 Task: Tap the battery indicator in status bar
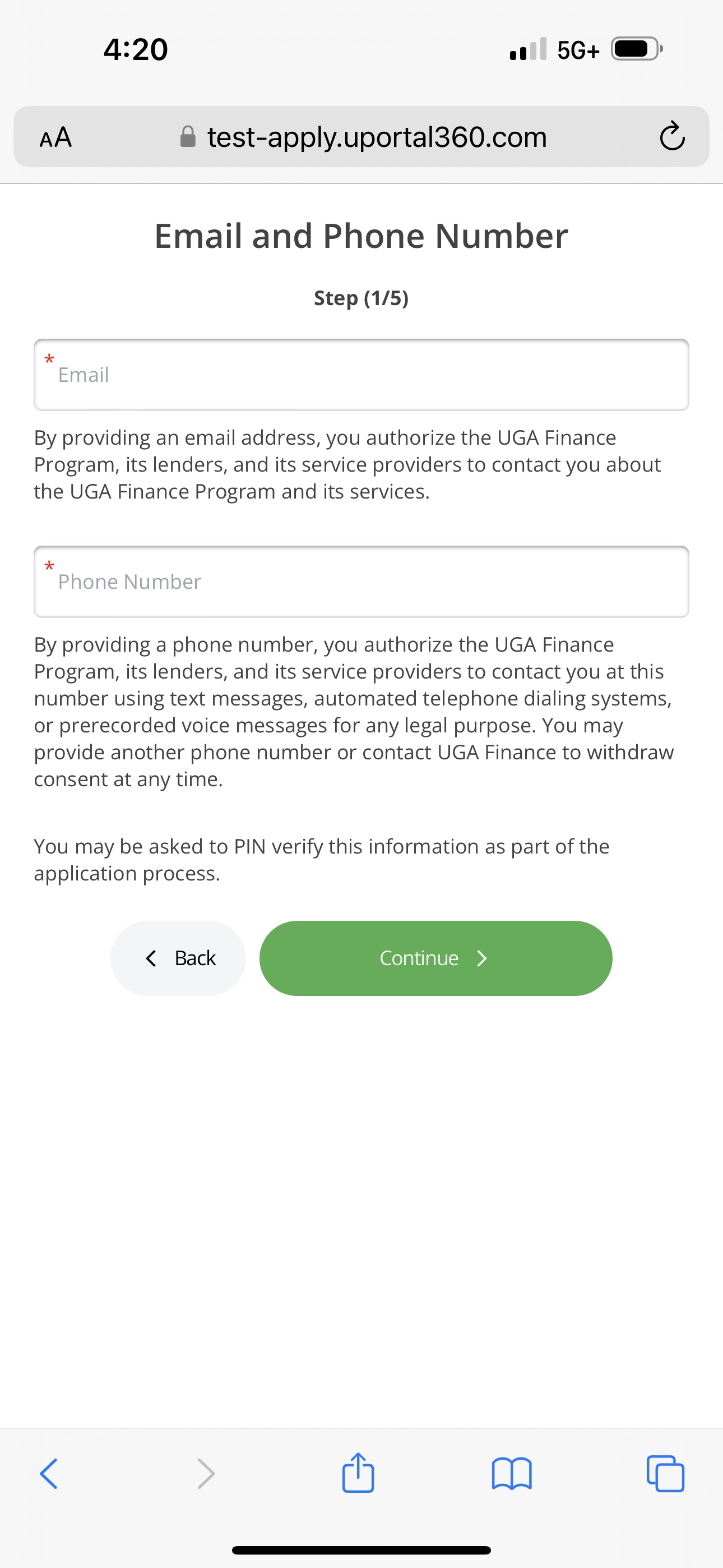[x=637, y=49]
